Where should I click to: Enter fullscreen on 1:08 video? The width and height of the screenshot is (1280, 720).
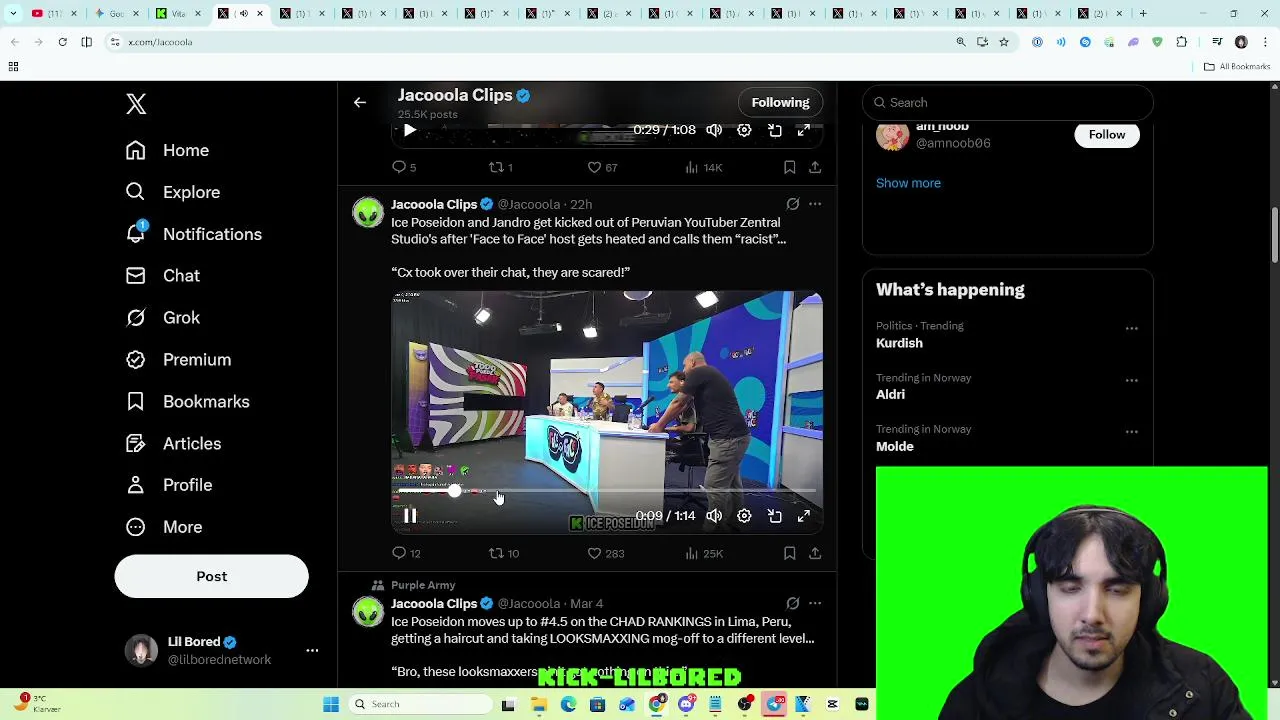tap(804, 130)
